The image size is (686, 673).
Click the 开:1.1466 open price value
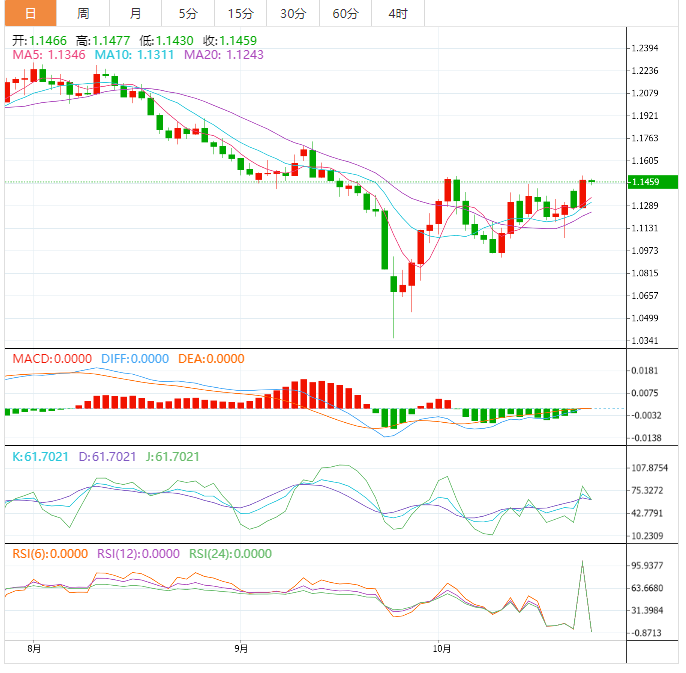point(39,41)
